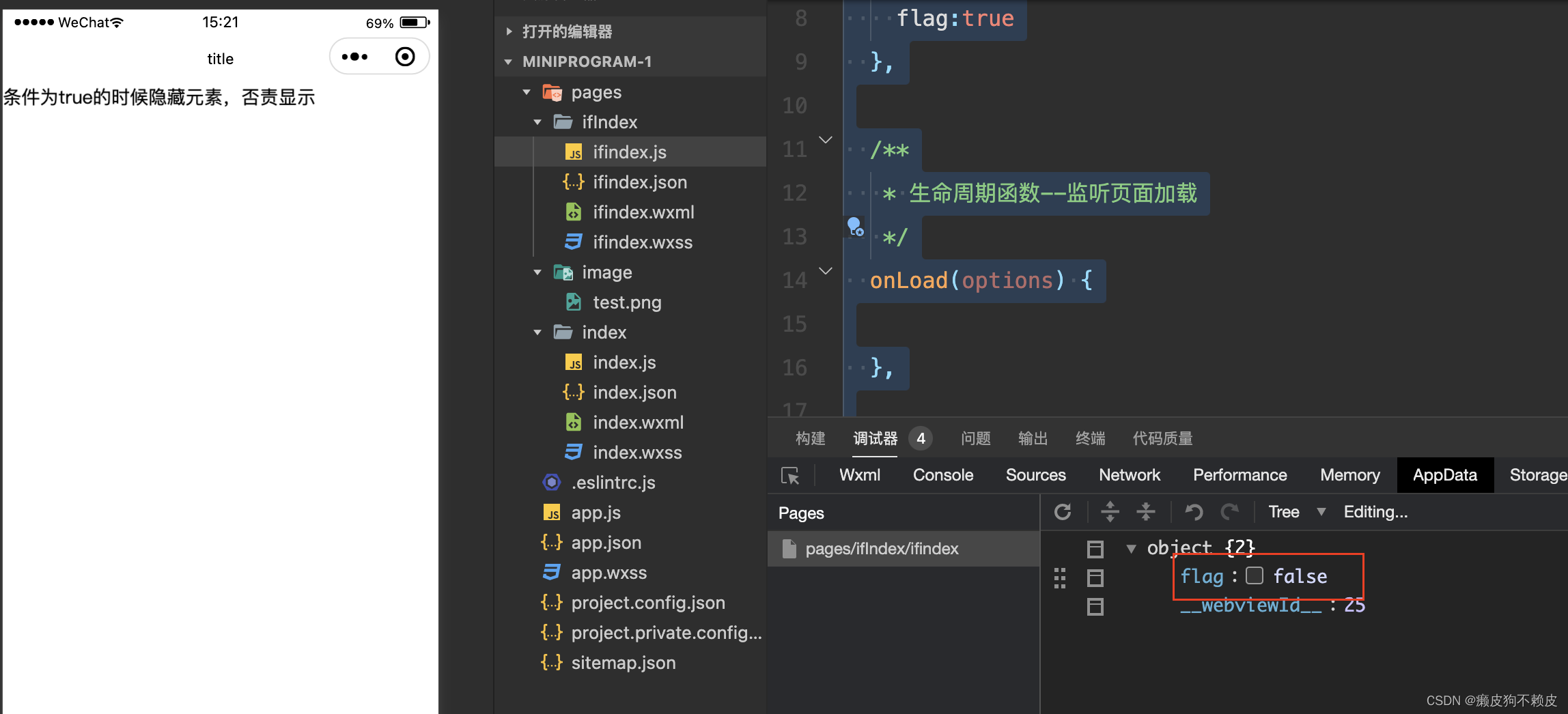
Task: Toggle the flag checkbox to true
Action: pos(1255,575)
